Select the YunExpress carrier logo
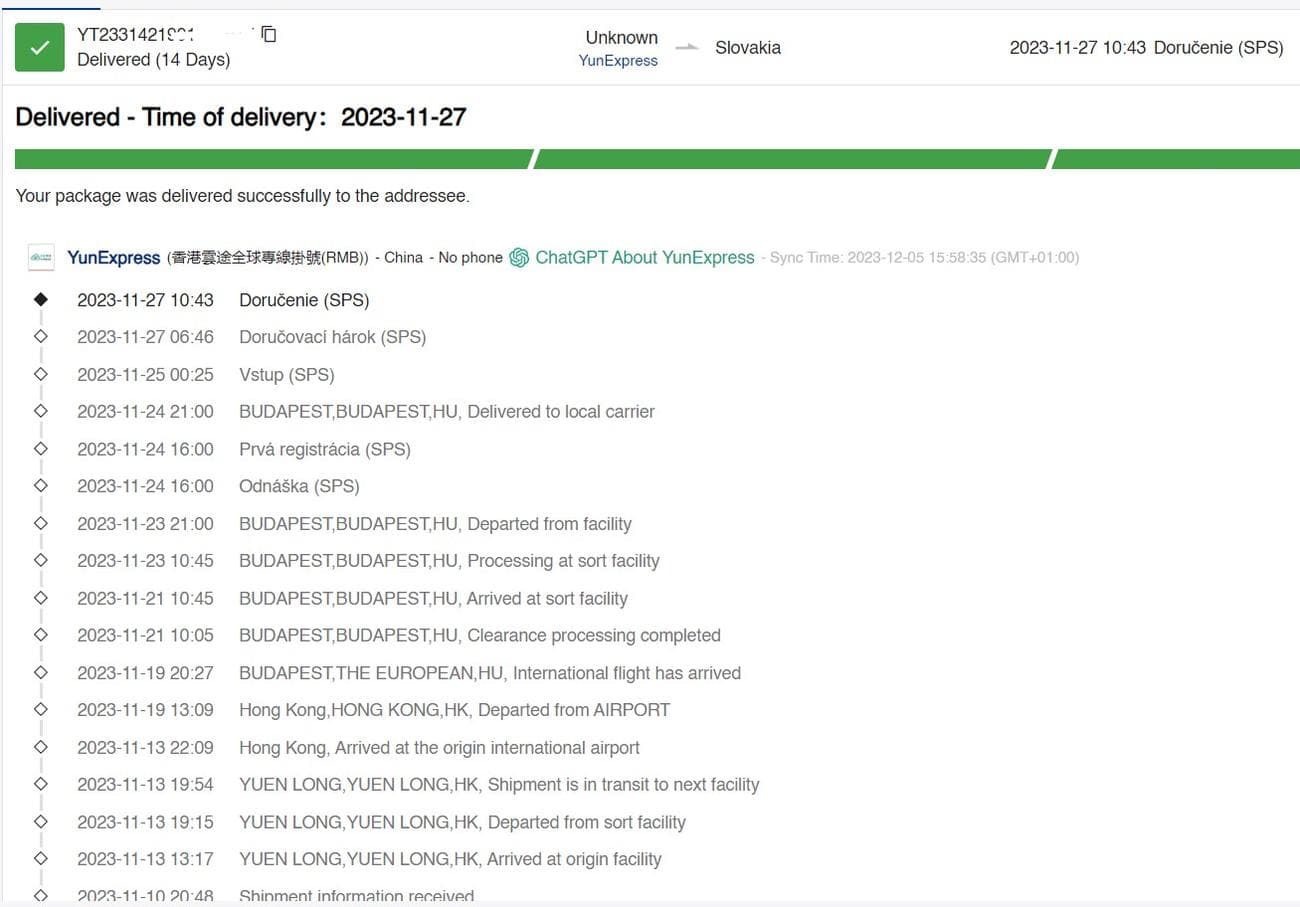The width and height of the screenshot is (1300, 907). click(x=41, y=257)
